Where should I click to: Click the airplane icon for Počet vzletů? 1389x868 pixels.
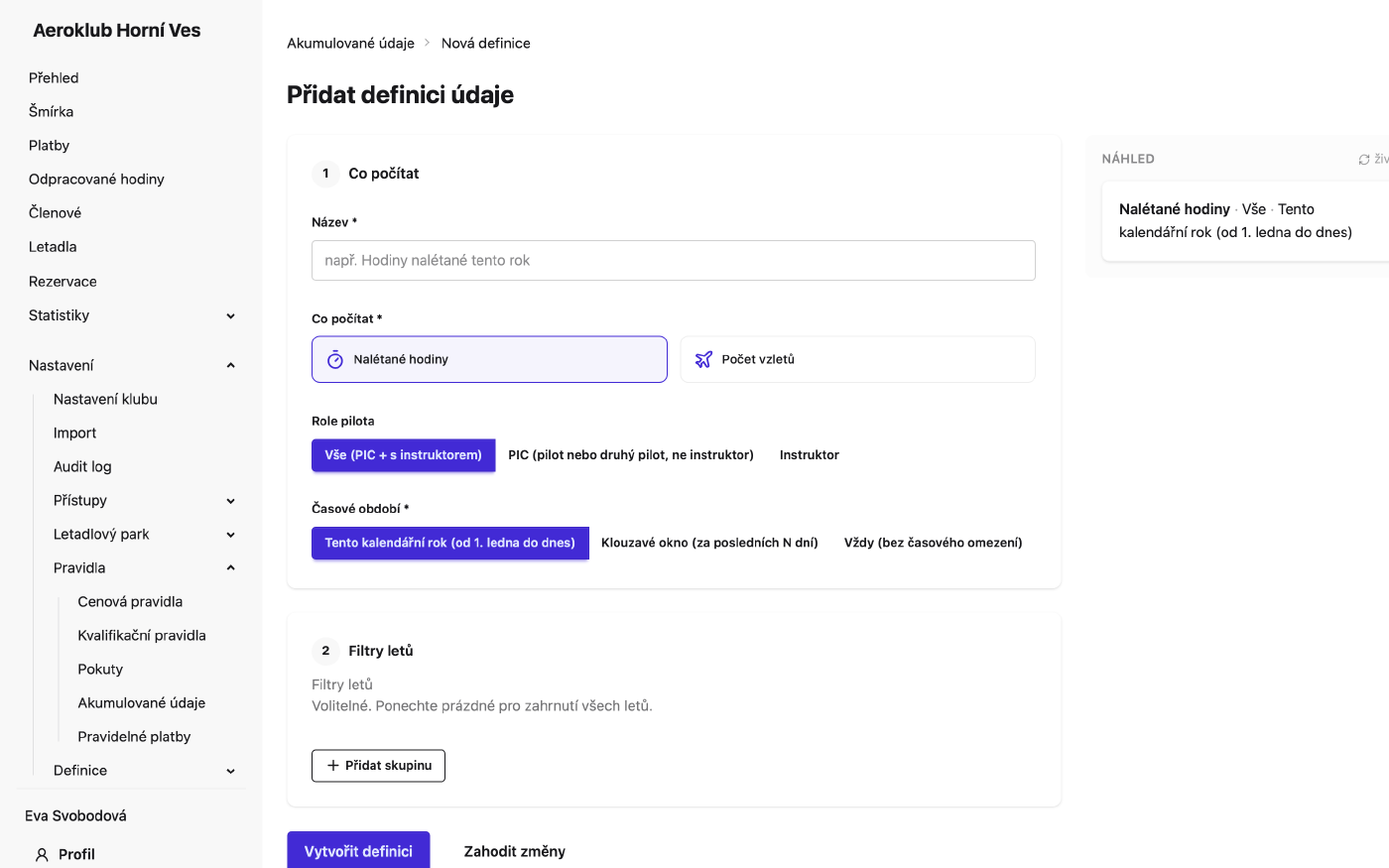pos(703,359)
